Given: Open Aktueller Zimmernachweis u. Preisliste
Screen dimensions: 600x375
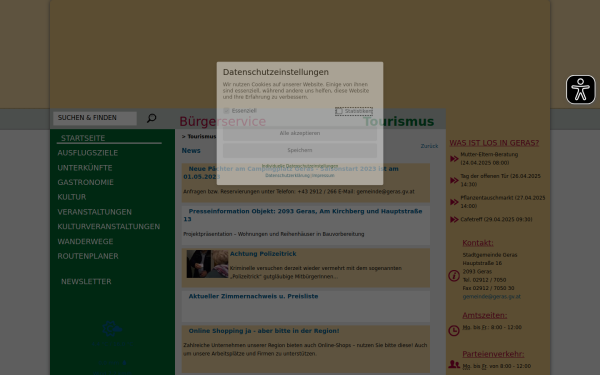Looking at the screenshot, I should (253, 296).
